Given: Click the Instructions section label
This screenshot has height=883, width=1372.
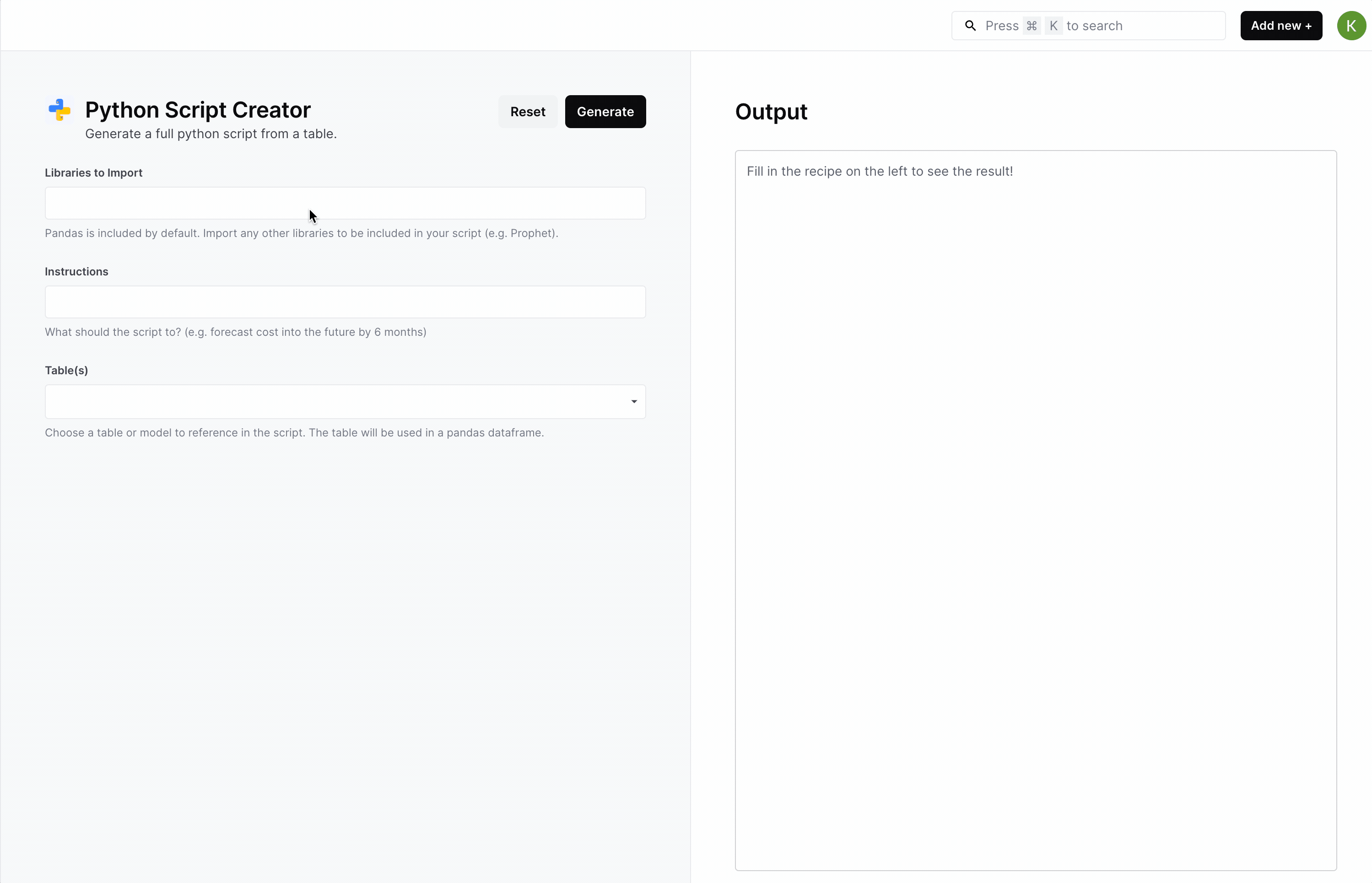Looking at the screenshot, I should 76,271.
